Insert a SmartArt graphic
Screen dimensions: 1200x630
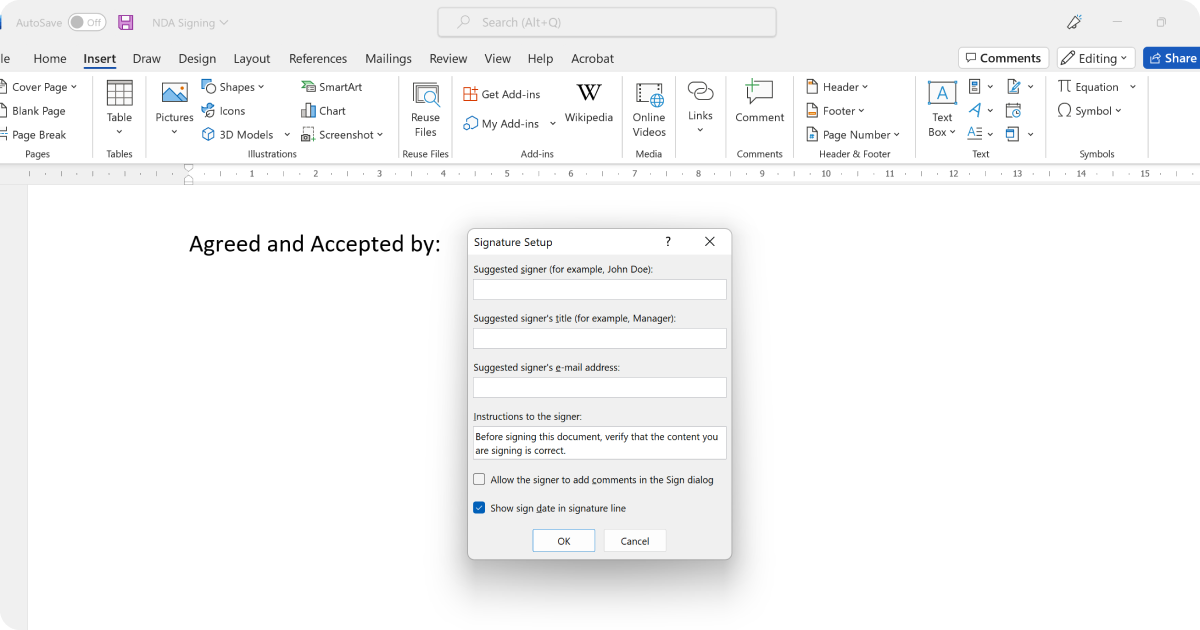coord(331,87)
